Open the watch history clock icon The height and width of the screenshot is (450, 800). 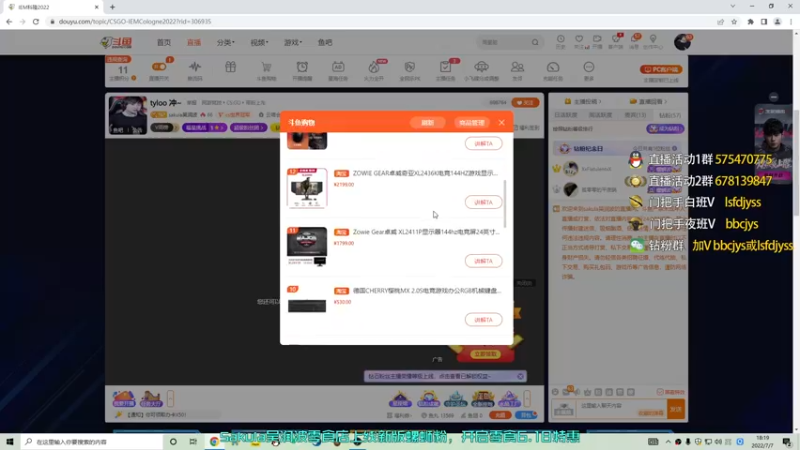[561, 41]
